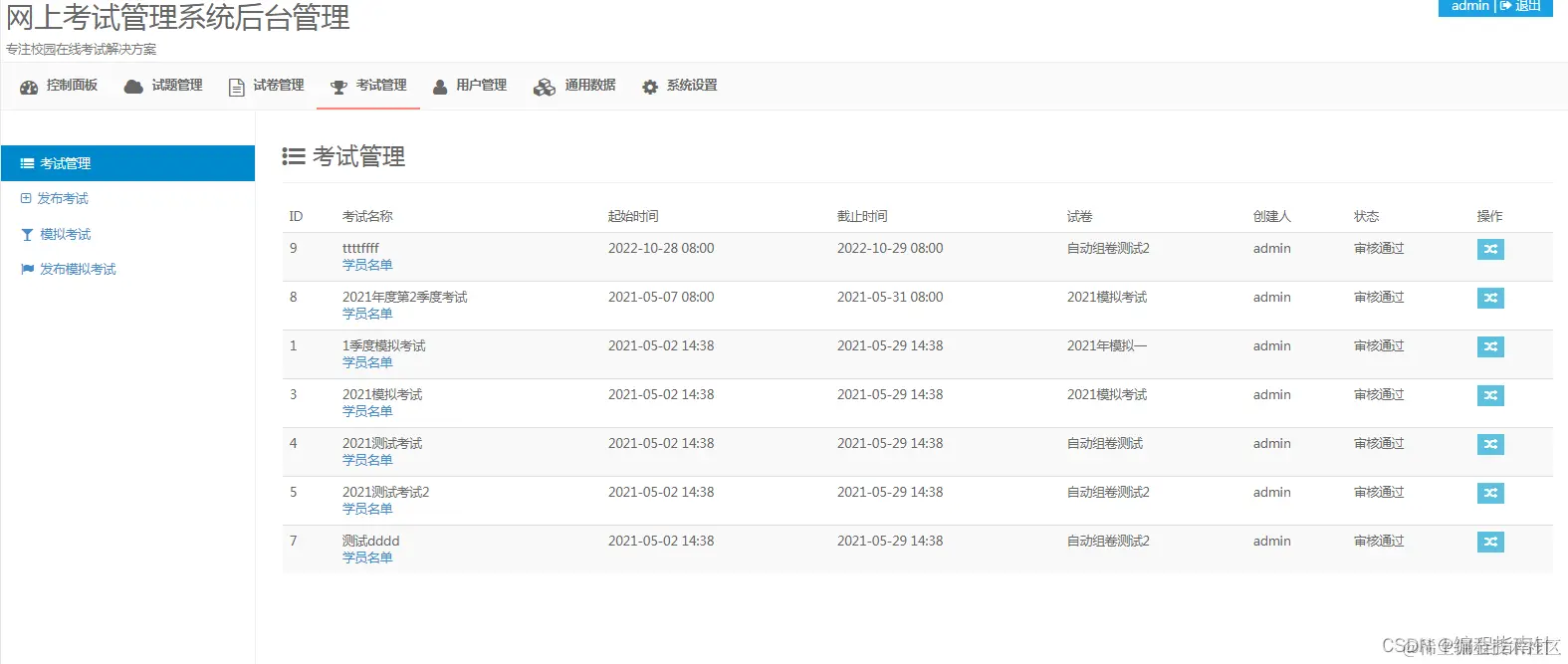The width and height of the screenshot is (1568, 664).
Task: Open the 通用数据 tab
Action: pyautogui.click(x=574, y=86)
